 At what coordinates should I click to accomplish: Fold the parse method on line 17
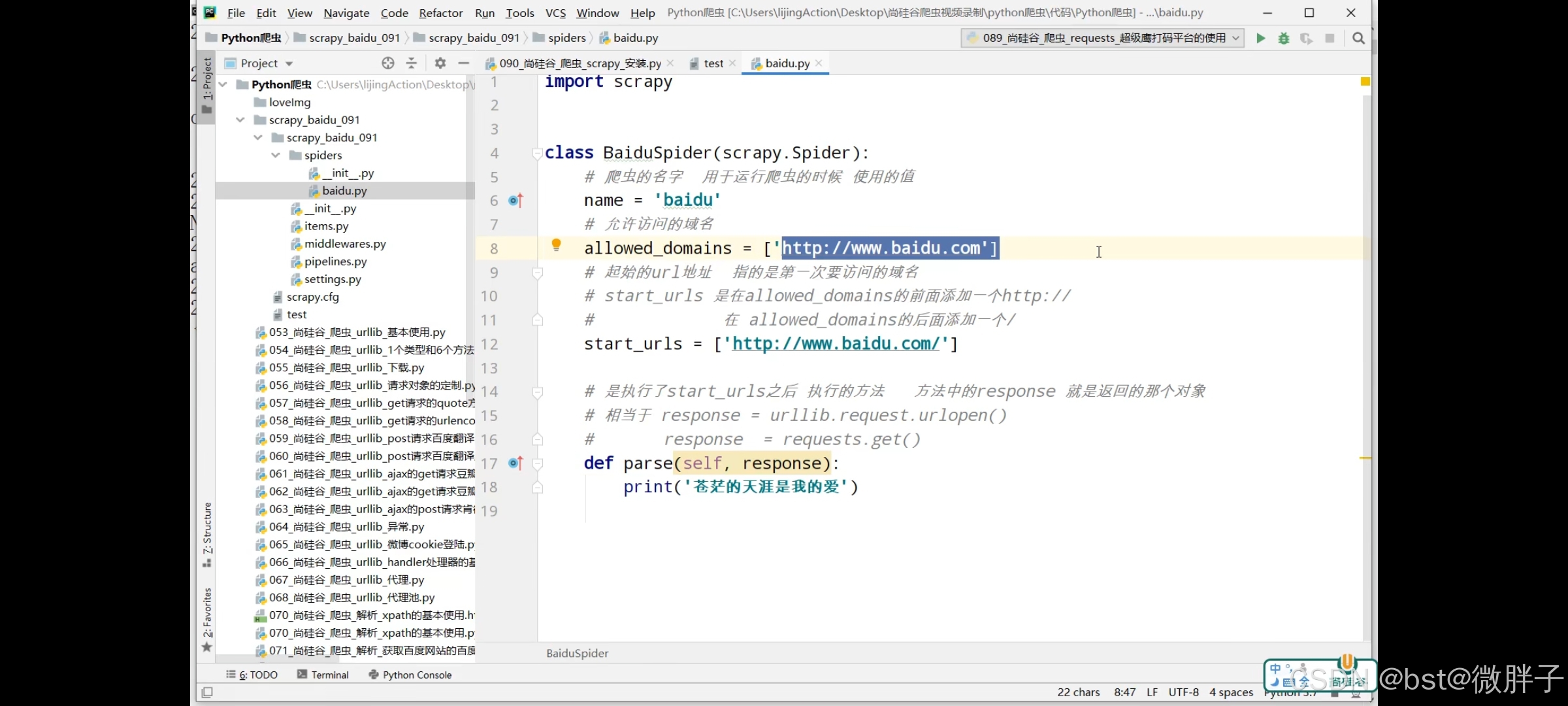[537, 463]
